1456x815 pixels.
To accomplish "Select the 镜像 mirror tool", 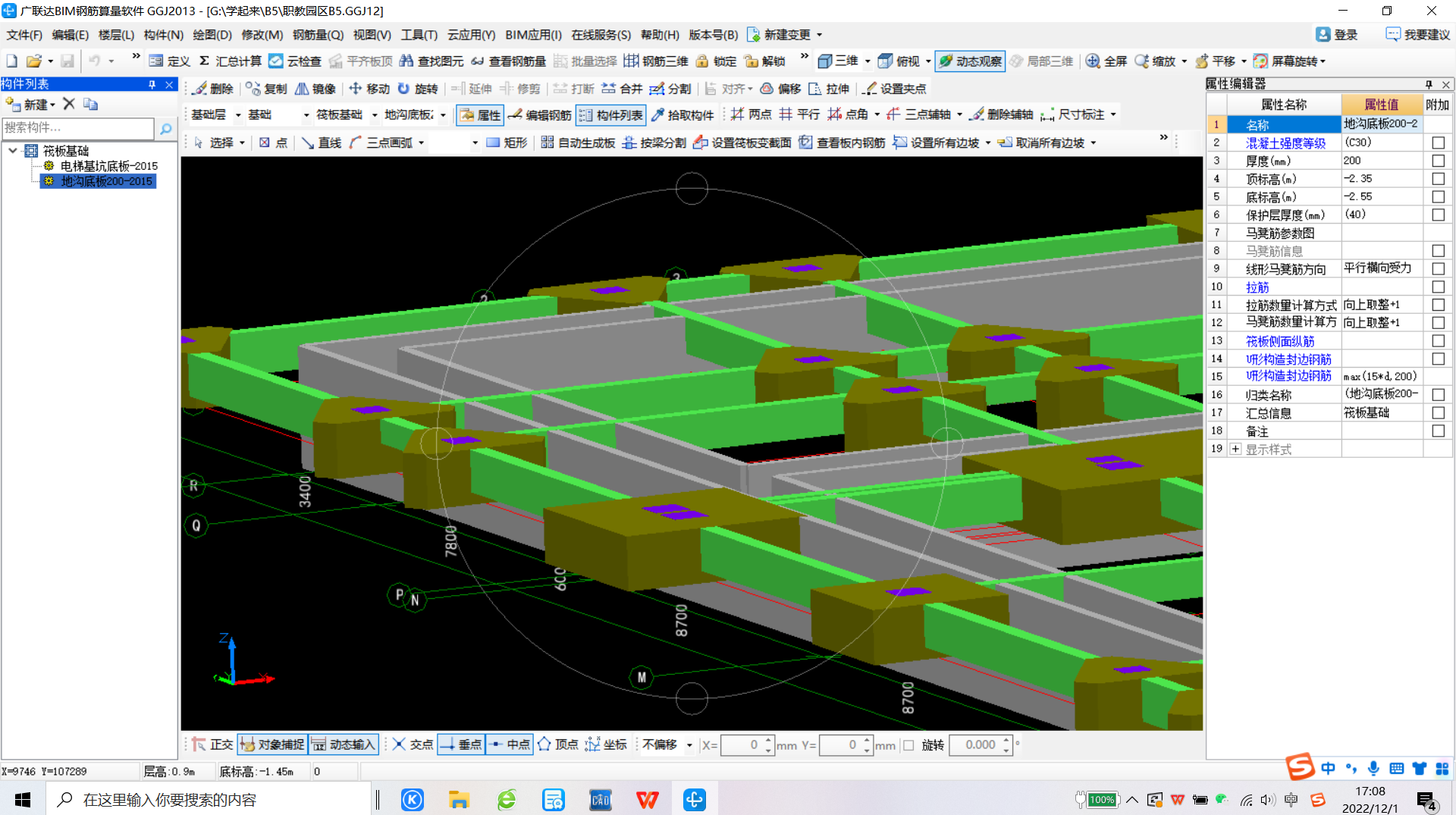I will click(x=315, y=89).
